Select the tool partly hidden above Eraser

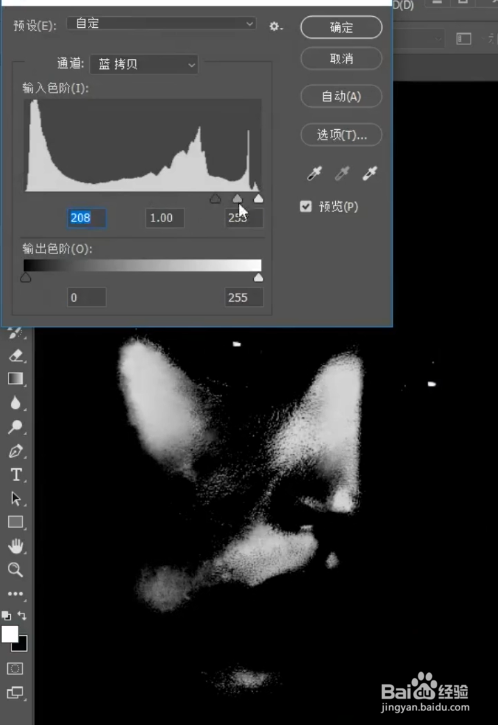pos(16,332)
